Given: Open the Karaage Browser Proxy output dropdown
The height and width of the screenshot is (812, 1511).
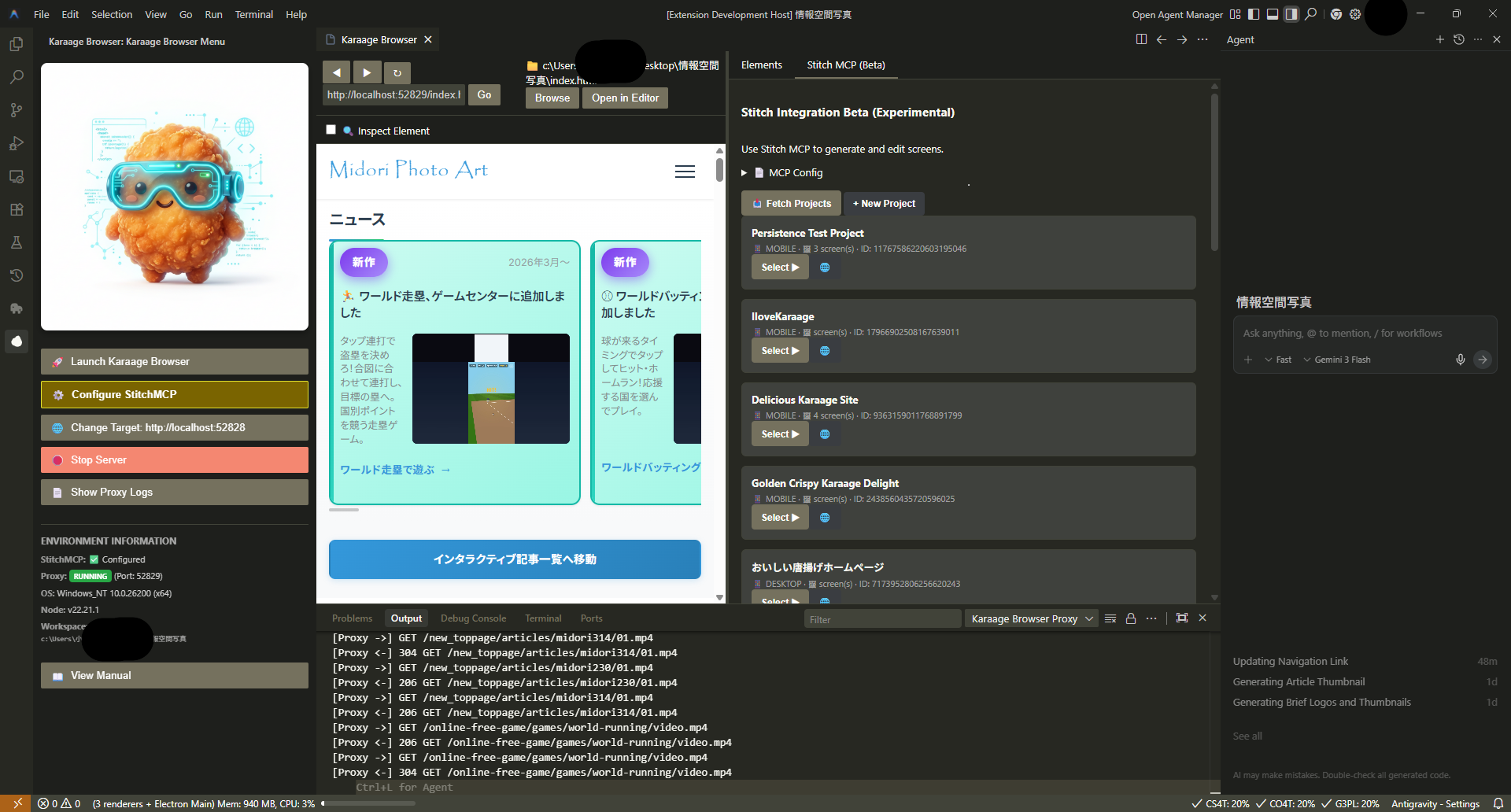Looking at the screenshot, I should point(1032,619).
